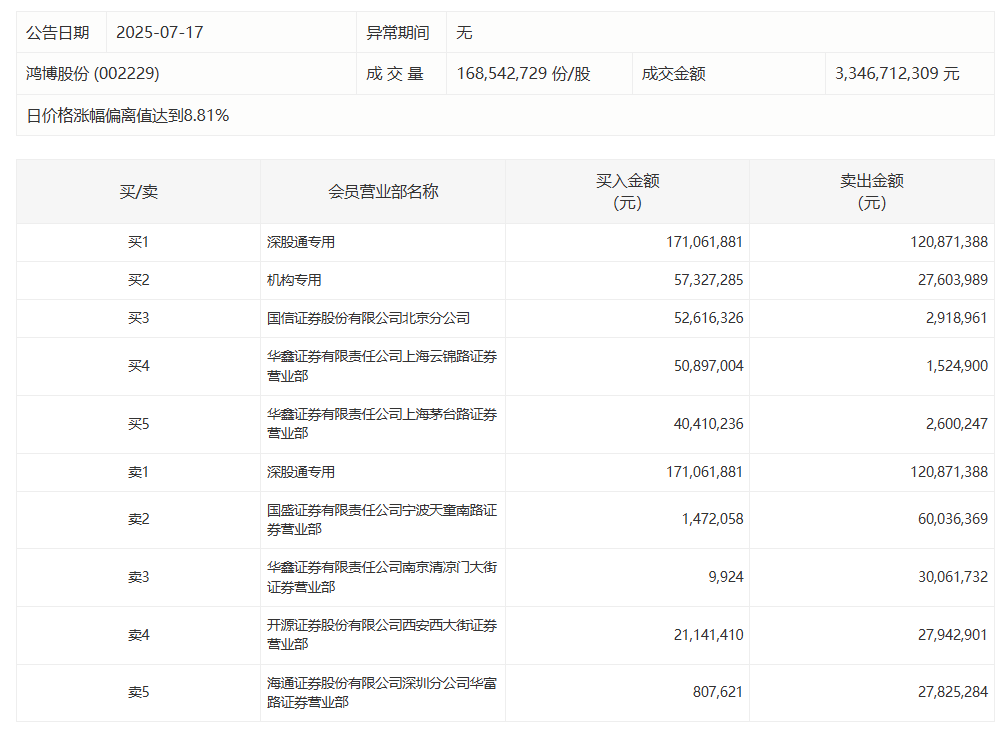Select sell amount 2,600,247
Image resolution: width=1005 pixels, height=736 pixels.
956,424
